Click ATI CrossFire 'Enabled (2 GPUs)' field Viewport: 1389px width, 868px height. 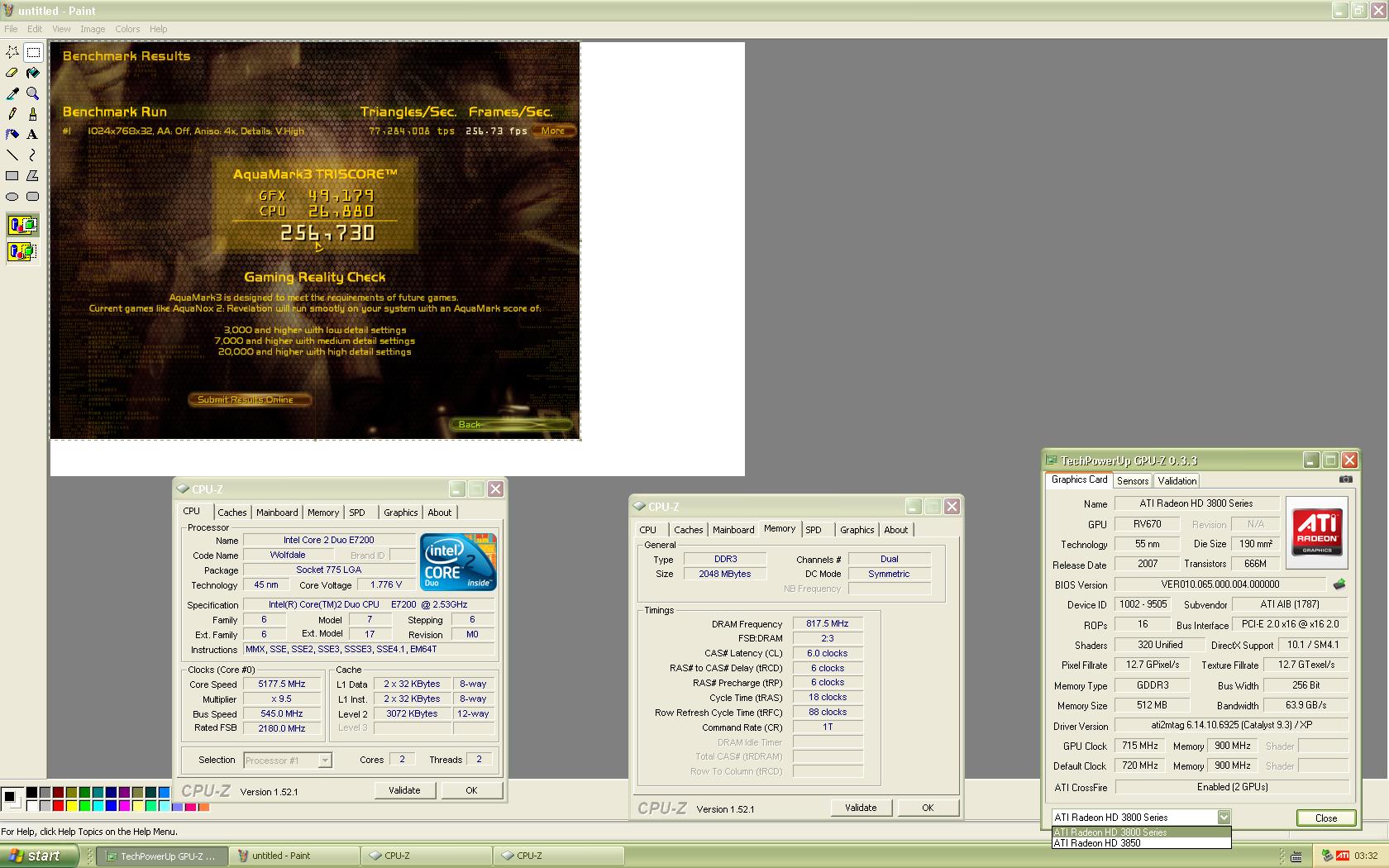pyautogui.click(x=1232, y=787)
